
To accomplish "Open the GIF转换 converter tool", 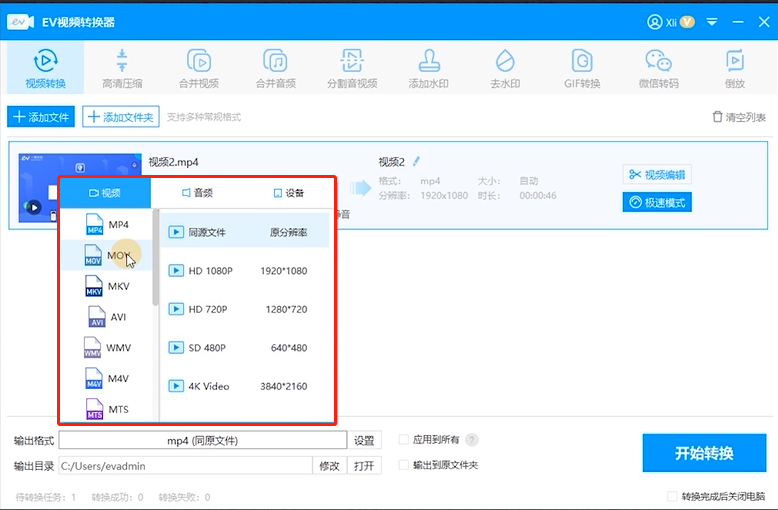I will click(580, 68).
